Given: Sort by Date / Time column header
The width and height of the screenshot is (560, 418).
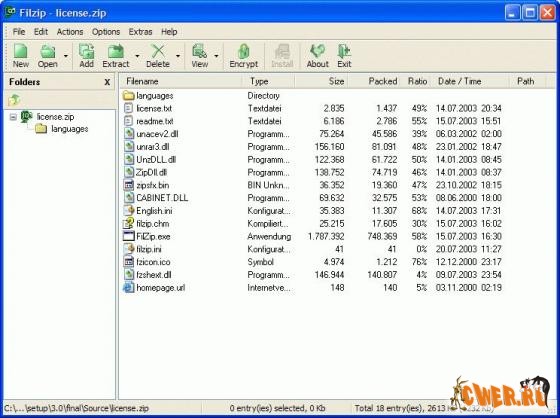Looking at the screenshot, I should click(x=471, y=81).
